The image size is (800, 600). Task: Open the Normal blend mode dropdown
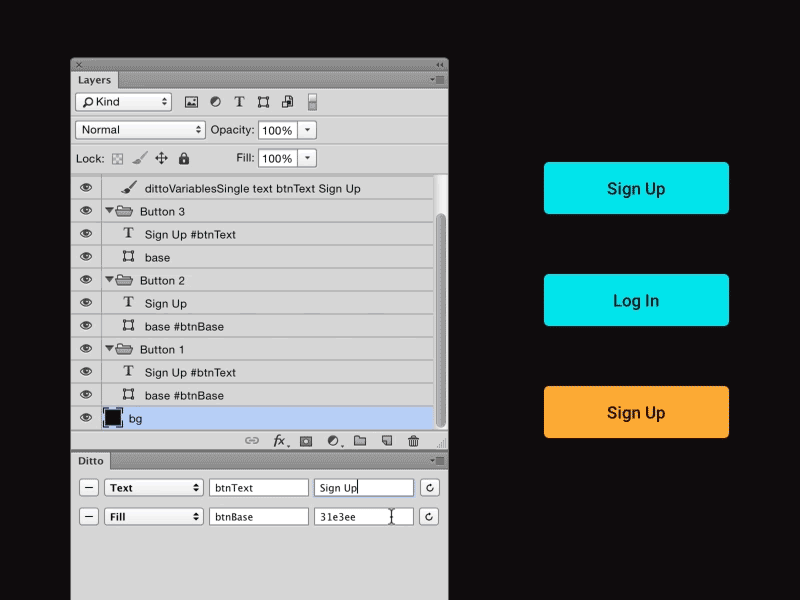[140, 130]
